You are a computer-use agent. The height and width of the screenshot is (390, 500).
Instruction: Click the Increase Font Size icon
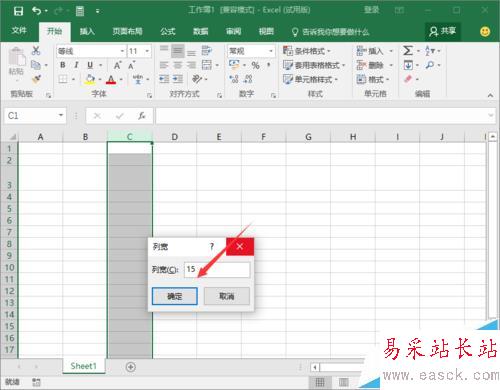click(118, 65)
